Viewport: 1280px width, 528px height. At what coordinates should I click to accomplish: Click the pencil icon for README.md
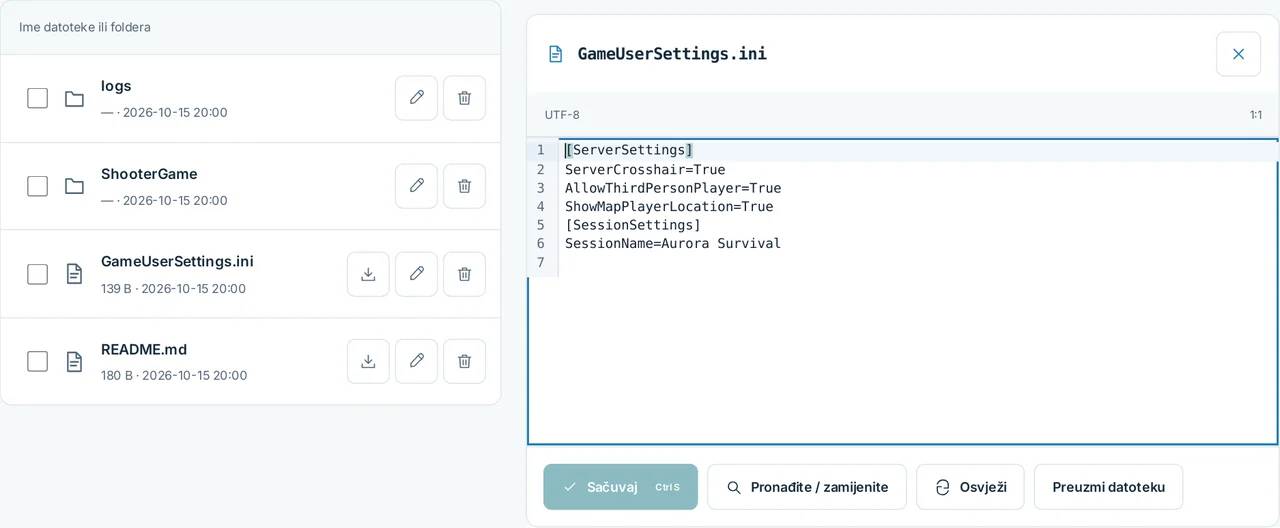tap(416, 361)
